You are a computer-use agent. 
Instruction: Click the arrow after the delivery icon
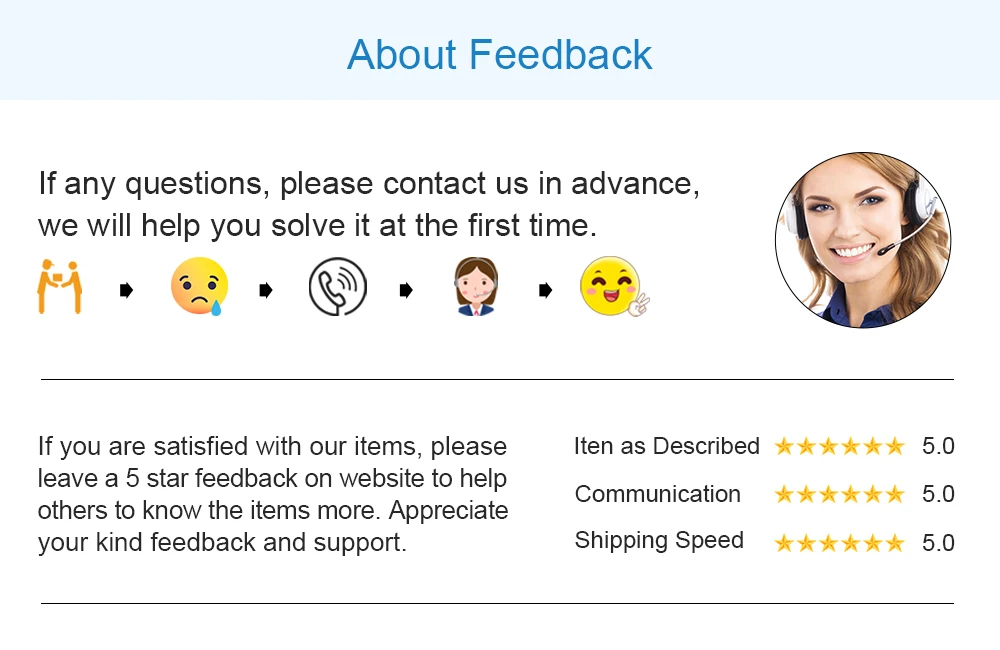click(x=126, y=290)
